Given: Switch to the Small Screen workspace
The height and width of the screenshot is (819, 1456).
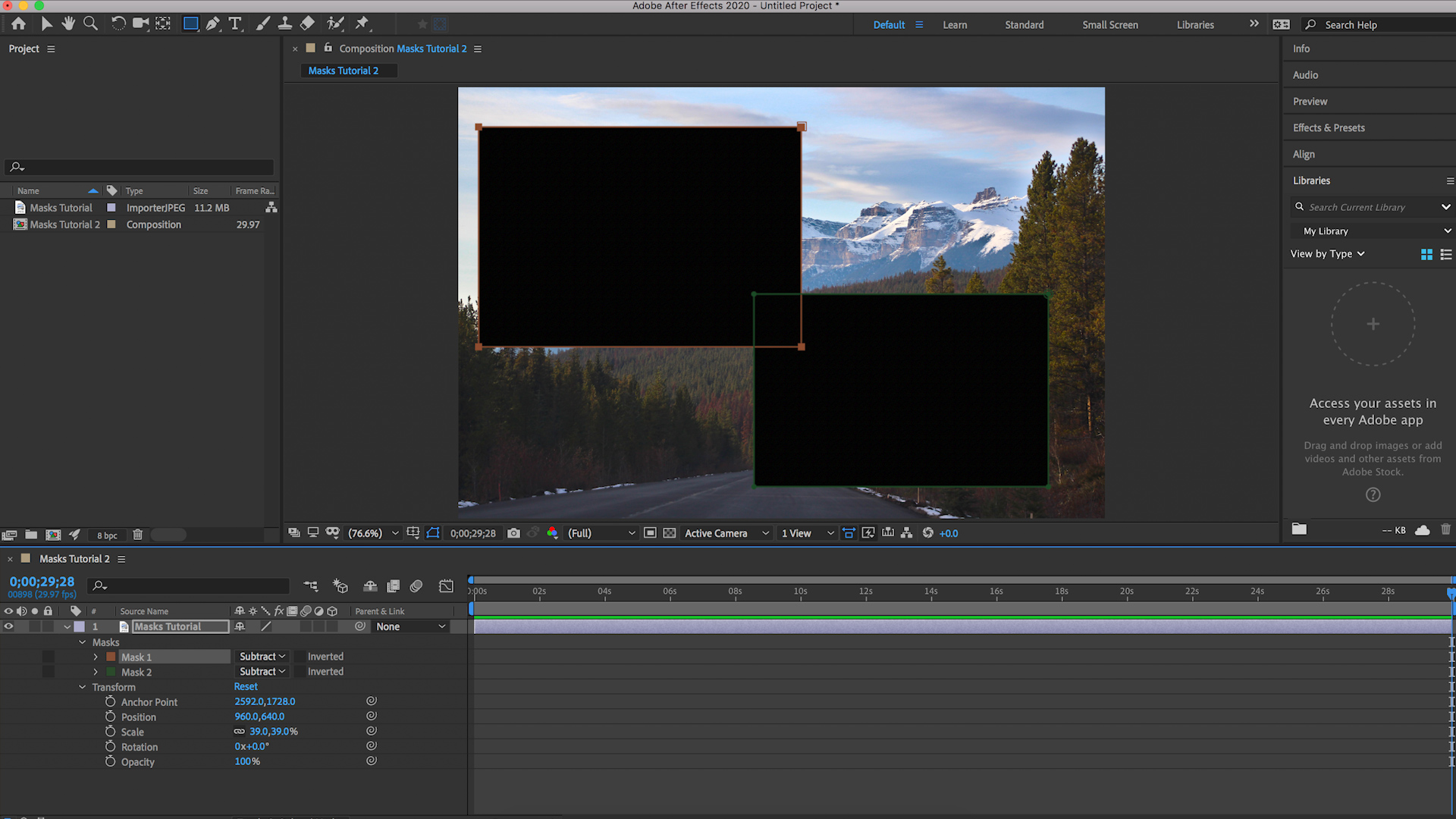Looking at the screenshot, I should (x=1109, y=24).
